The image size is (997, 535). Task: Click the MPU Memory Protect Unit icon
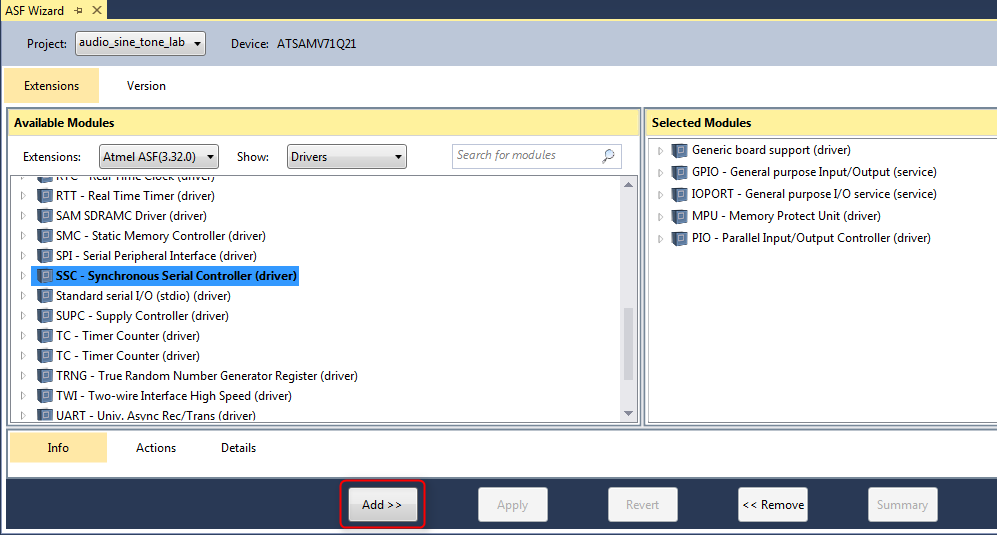pos(680,216)
